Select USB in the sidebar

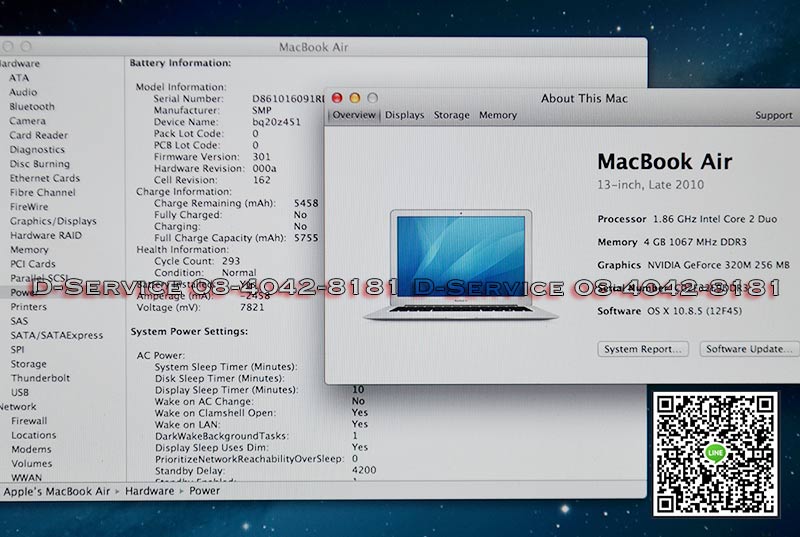click(x=20, y=392)
